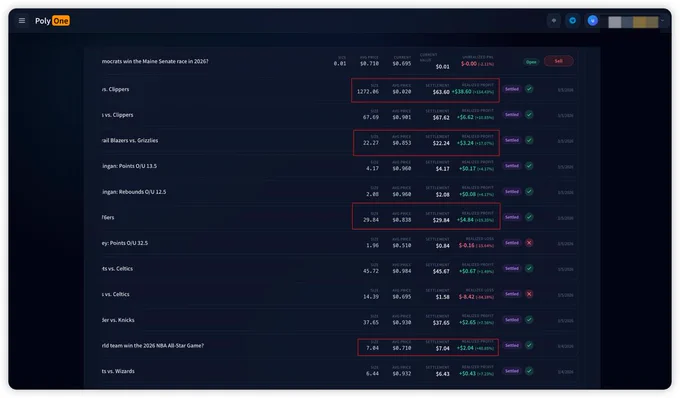Screen dimensions: 680x398
Task: Click green check on Blazers vs. Grizzlies row
Action: pos(529,140)
